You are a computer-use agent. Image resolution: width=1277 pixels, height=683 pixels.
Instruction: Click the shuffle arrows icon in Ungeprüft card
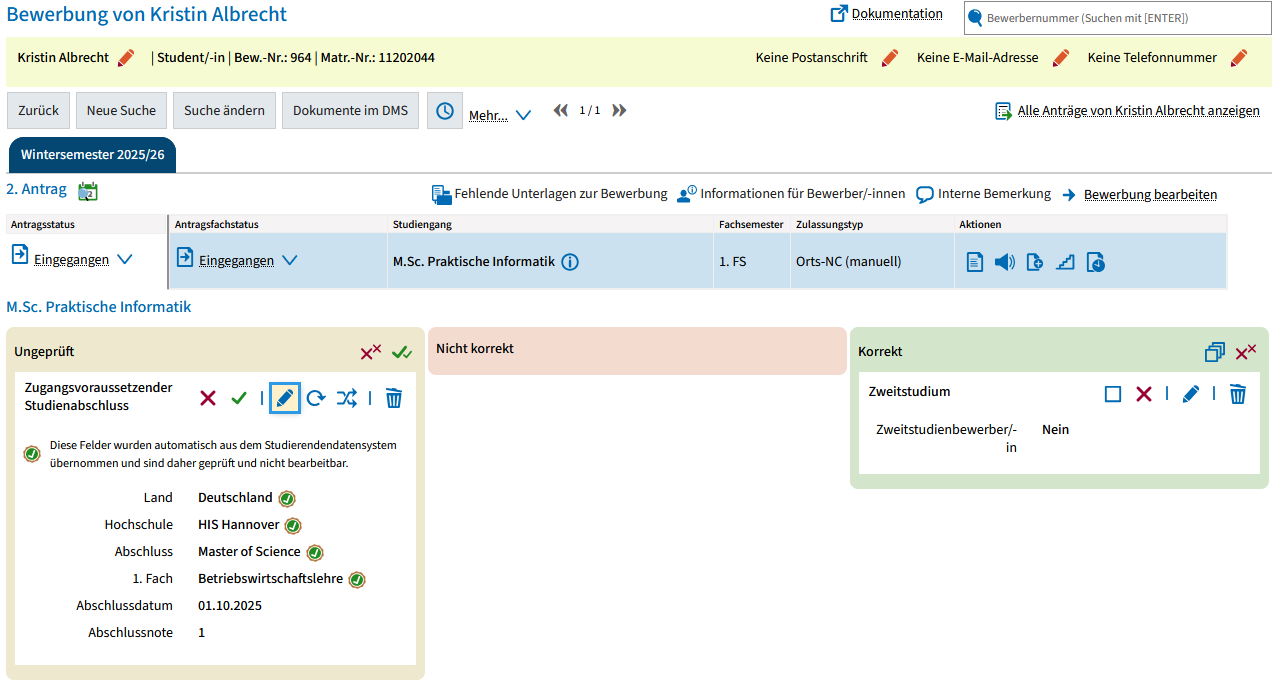coord(346,398)
